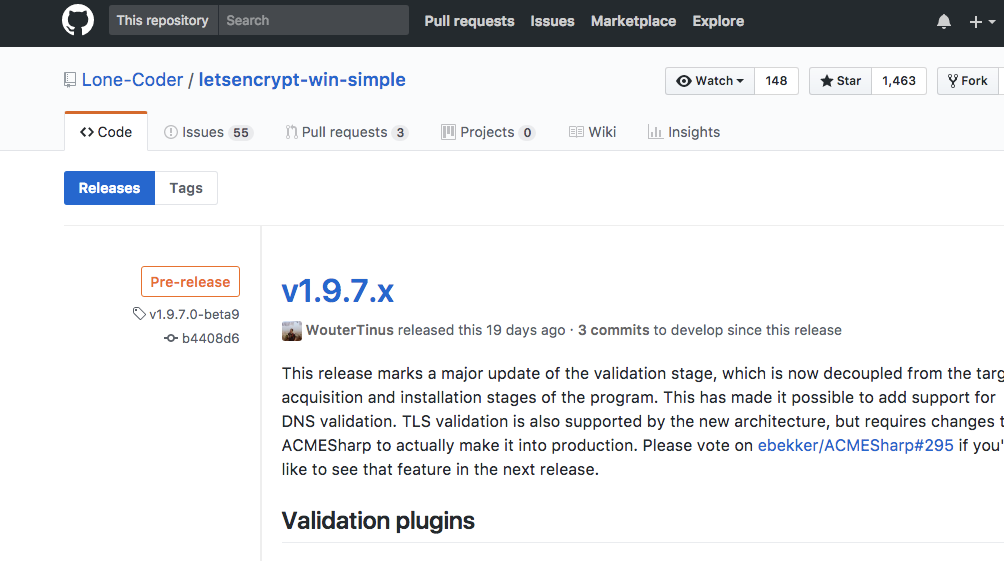Click the commit icon beside b4408d6
Image resolution: width=1004 pixels, height=561 pixels.
[170, 338]
